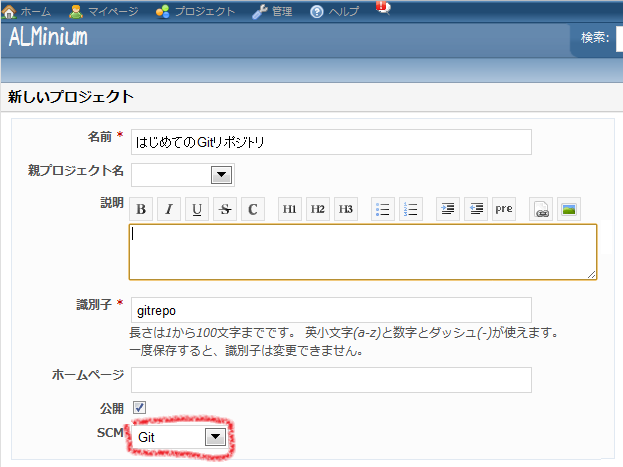Insert wiki page link icon

pos(541,209)
